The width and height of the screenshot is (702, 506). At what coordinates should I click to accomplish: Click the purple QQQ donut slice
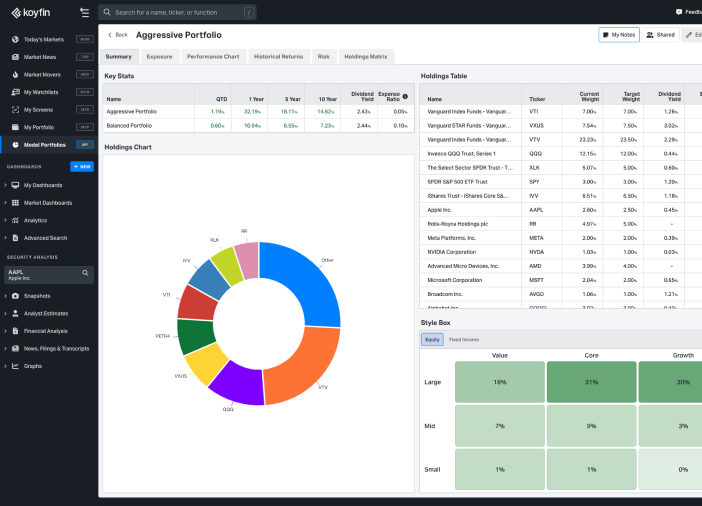pos(240,382)
